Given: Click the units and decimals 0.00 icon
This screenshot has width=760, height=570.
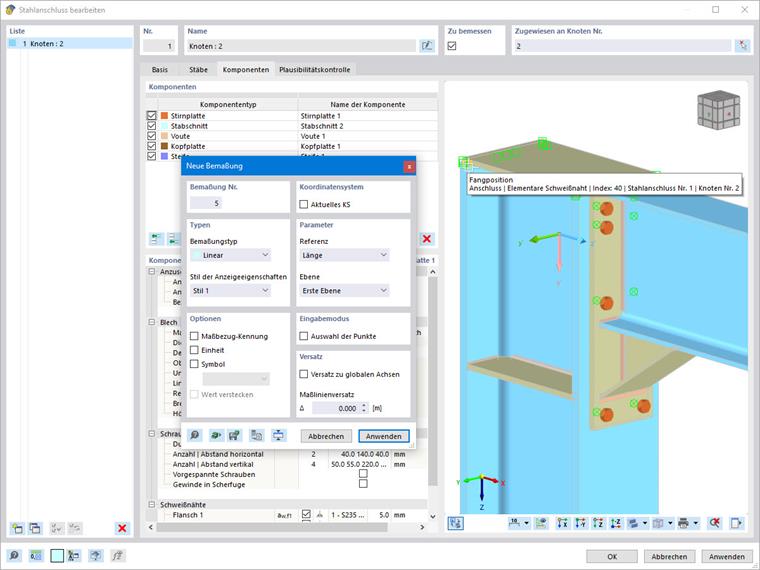Looking at the screenshot, I should coord(36,556).
